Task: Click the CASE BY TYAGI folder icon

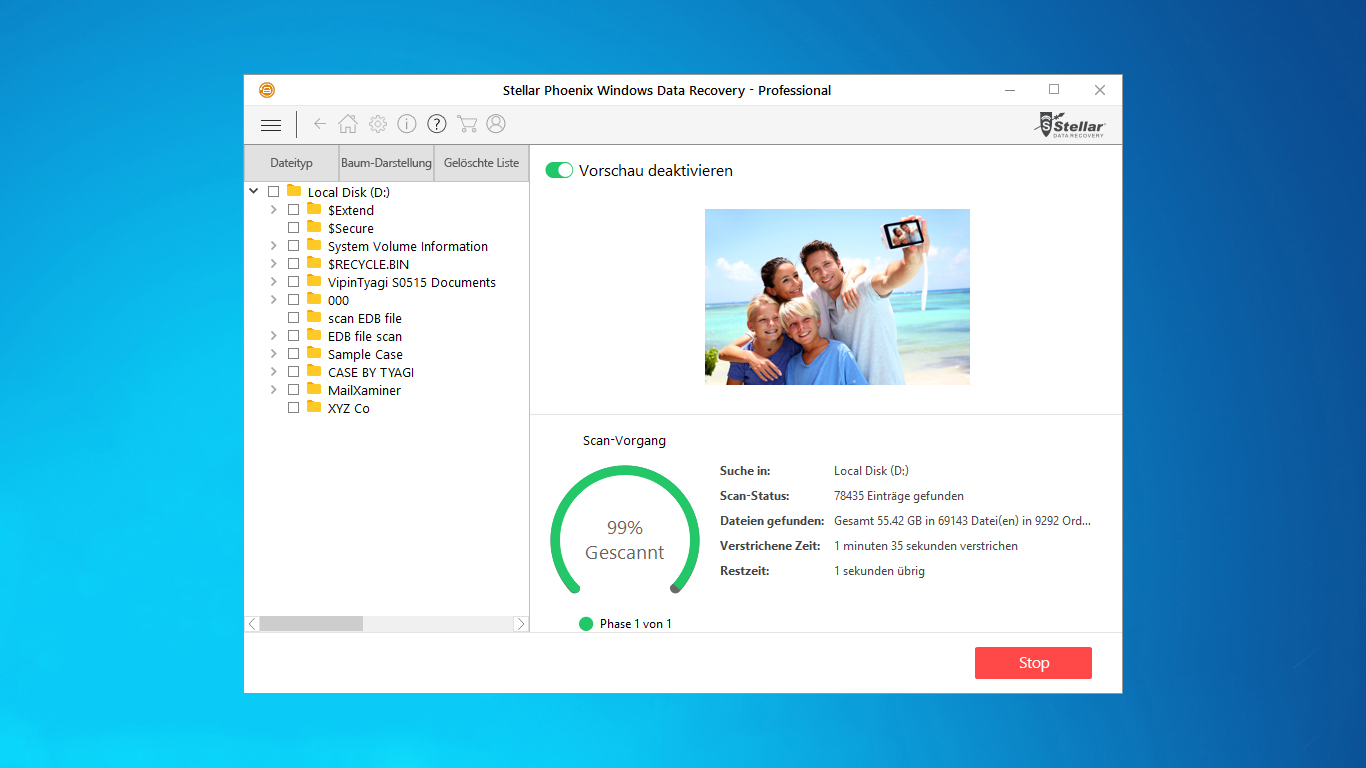Action: (x=314, y=371)
